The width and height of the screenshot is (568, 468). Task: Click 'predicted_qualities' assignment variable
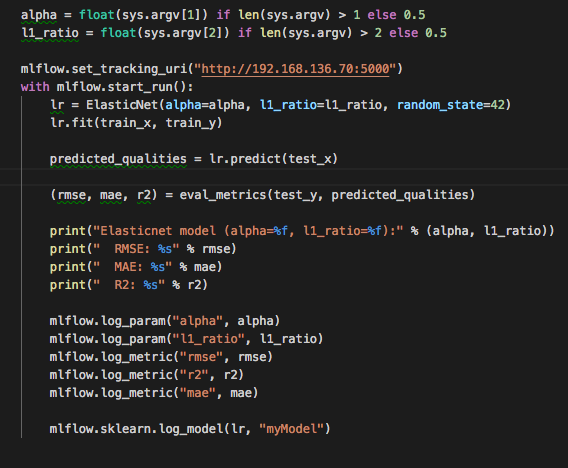[x=118, y=159]
